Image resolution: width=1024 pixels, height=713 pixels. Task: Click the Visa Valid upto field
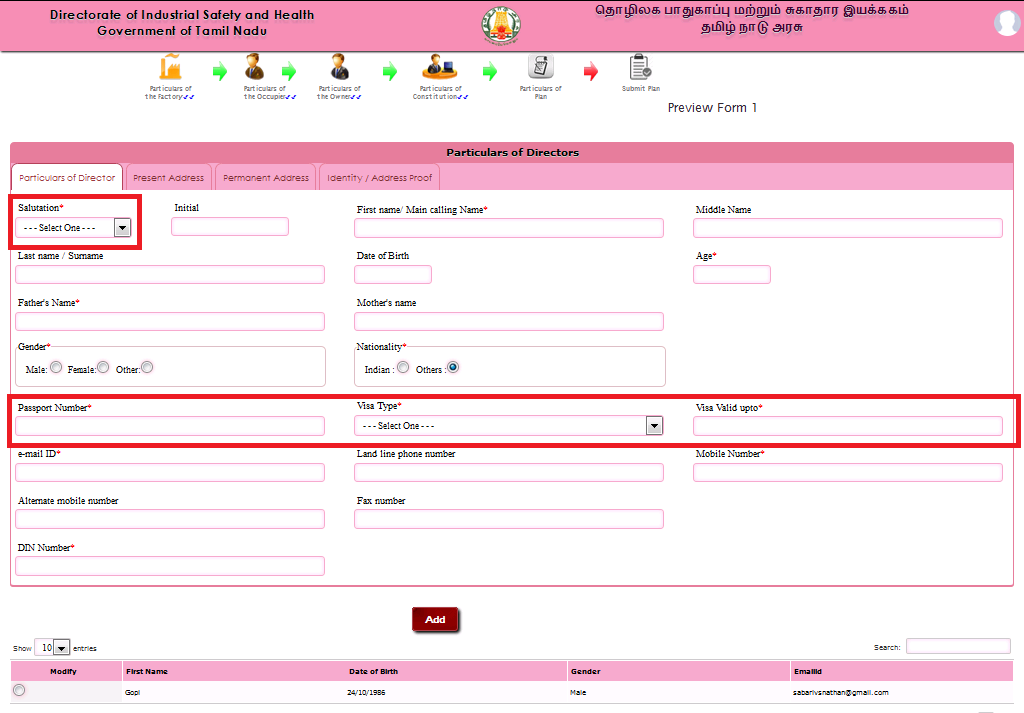pos(848,426)
